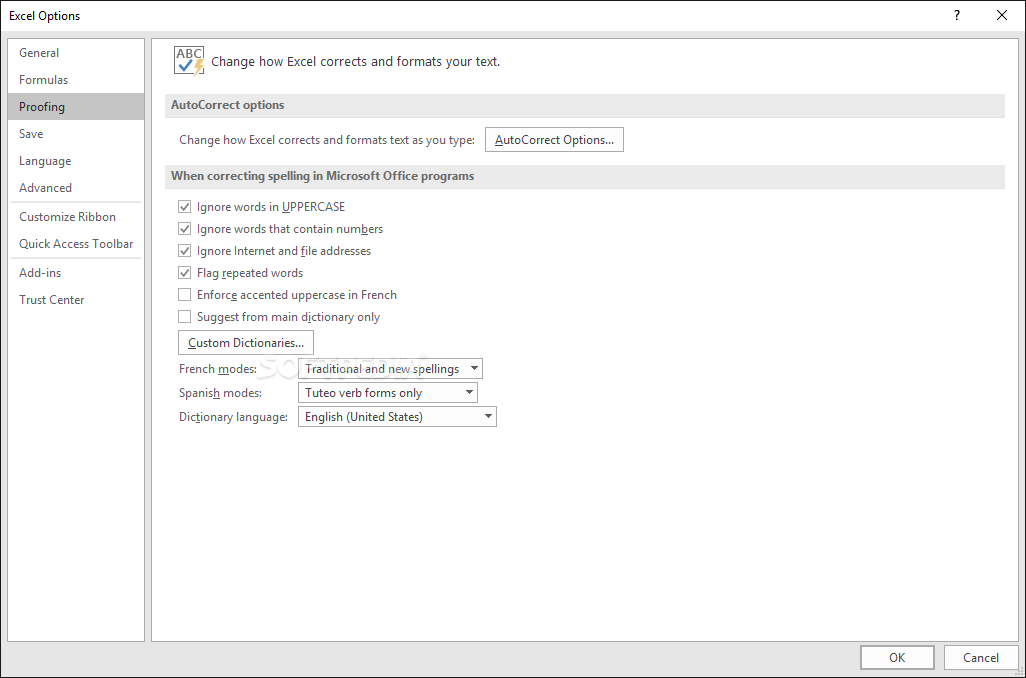Select the Proofing category
The width and height of the screenshot is (1026, 678).
click(76, 107)
